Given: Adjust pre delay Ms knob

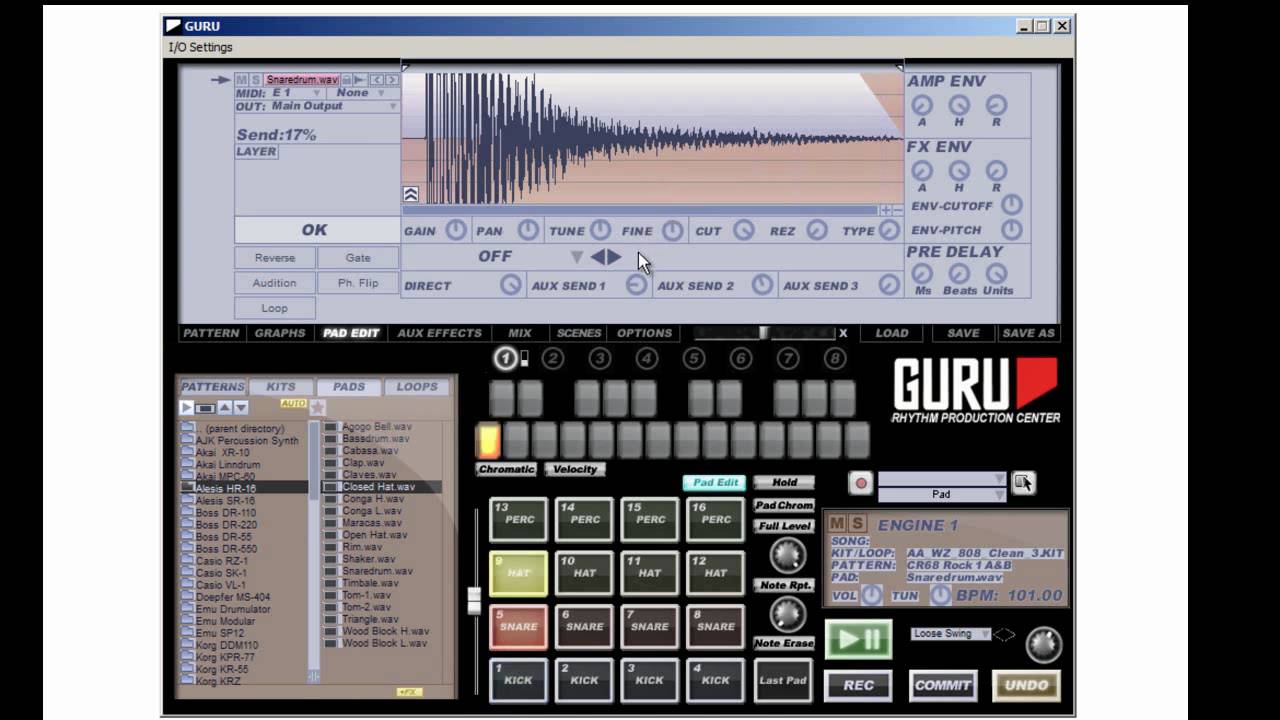Looking at the screenshot, I should (x=922, y=273).
